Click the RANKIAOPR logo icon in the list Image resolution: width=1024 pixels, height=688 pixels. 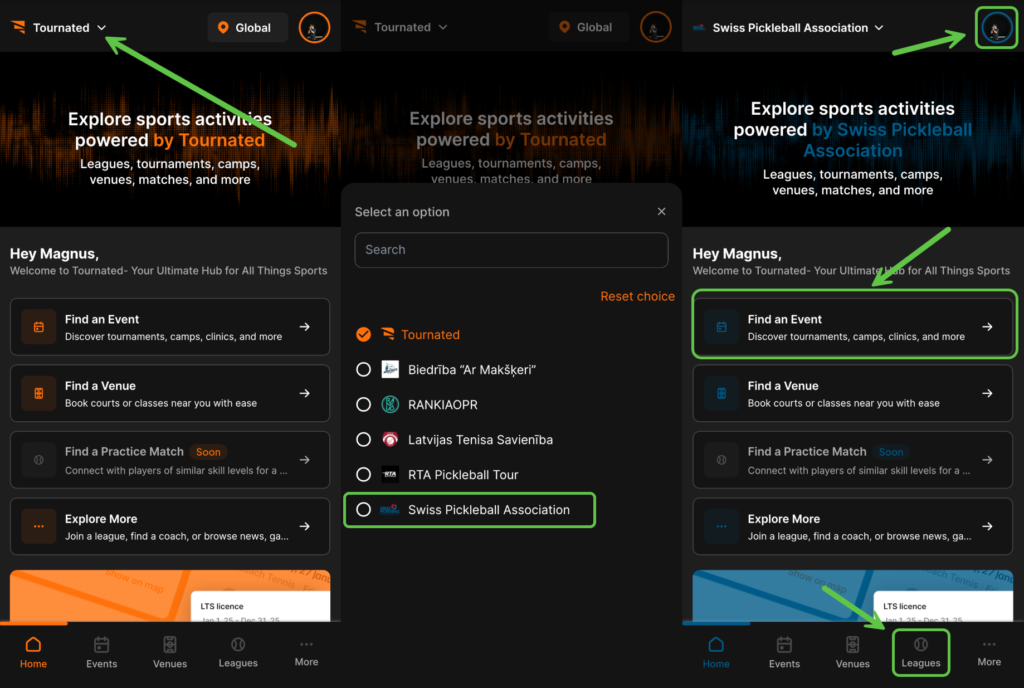[x=390, y=405]
